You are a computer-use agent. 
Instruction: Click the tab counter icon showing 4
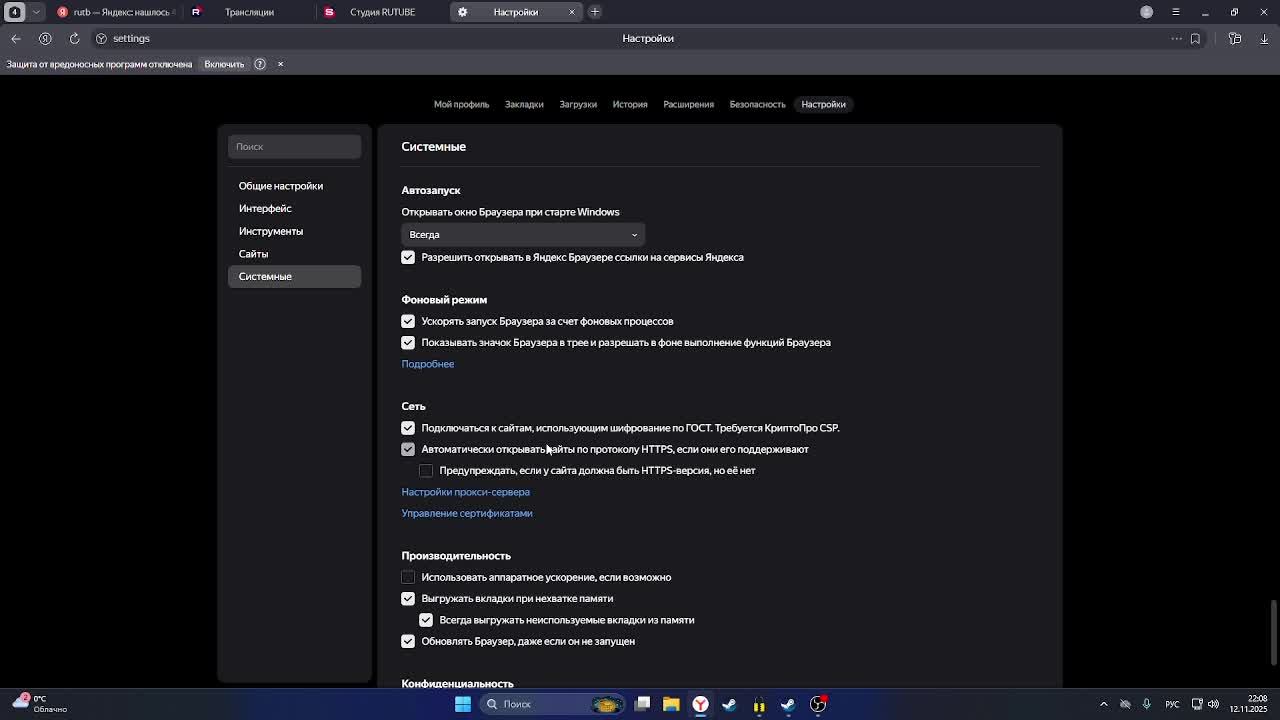[15, 12]
